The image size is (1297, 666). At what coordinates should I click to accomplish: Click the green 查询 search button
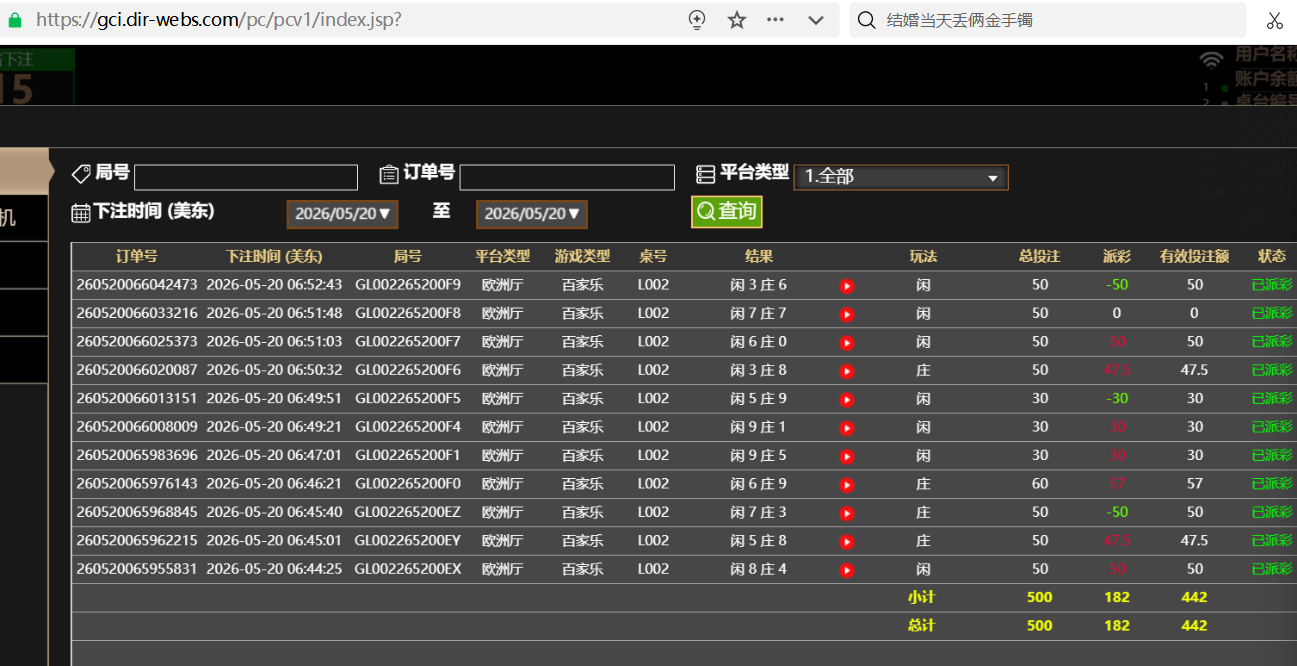pos(727,212)
